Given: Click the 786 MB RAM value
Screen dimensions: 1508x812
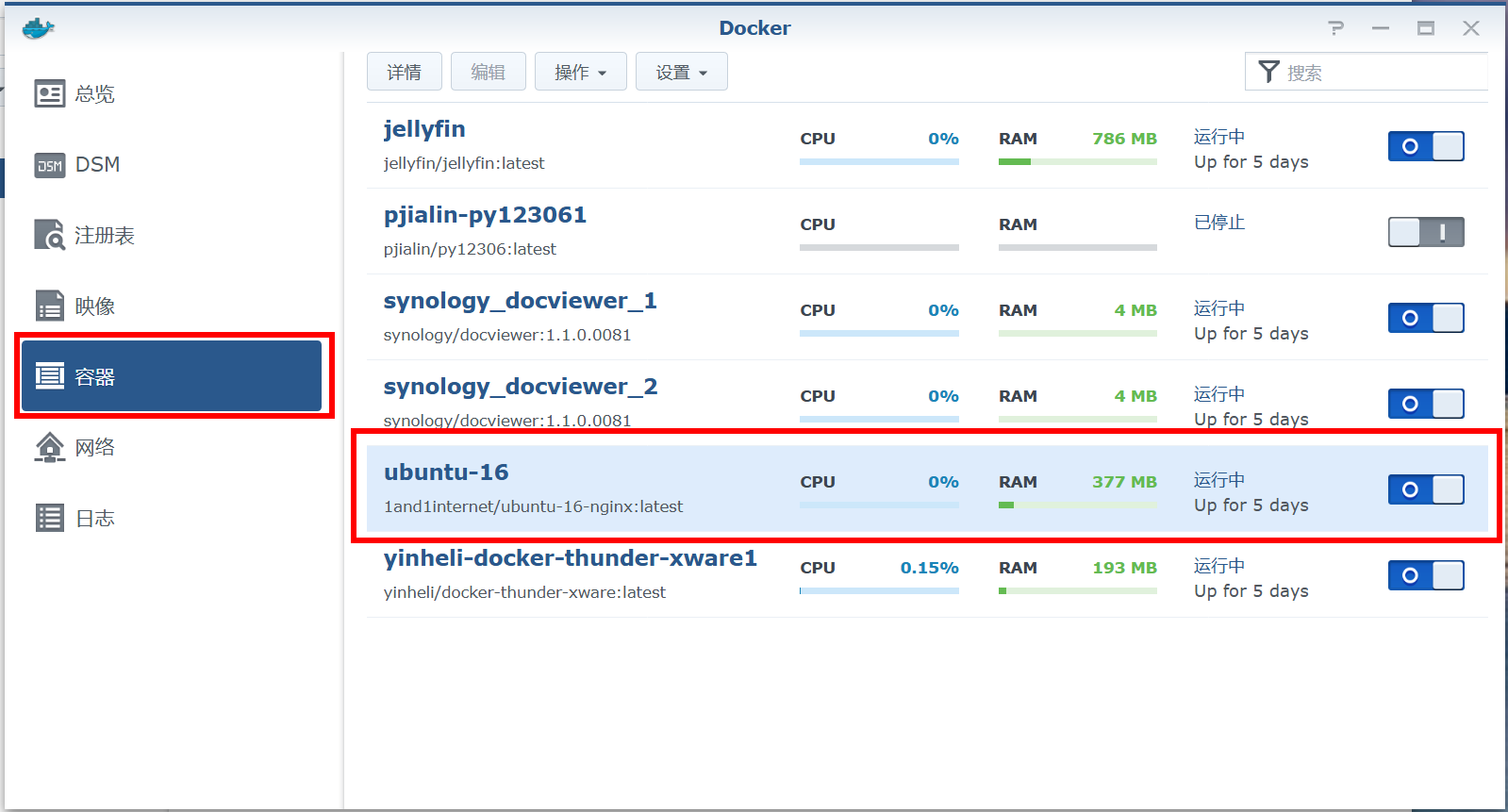Looking at the screenshot, I should pos(1124,139).
